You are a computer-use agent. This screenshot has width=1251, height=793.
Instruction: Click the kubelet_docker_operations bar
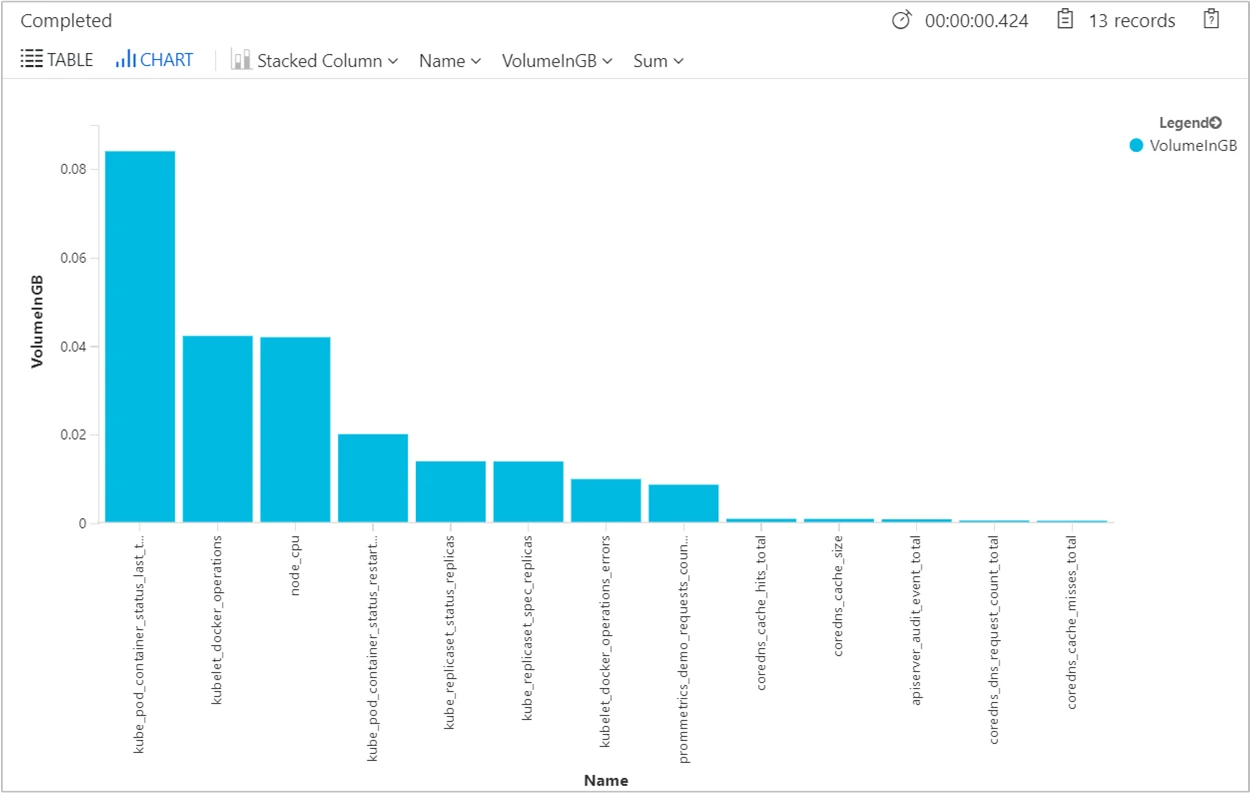coord(217,429)
